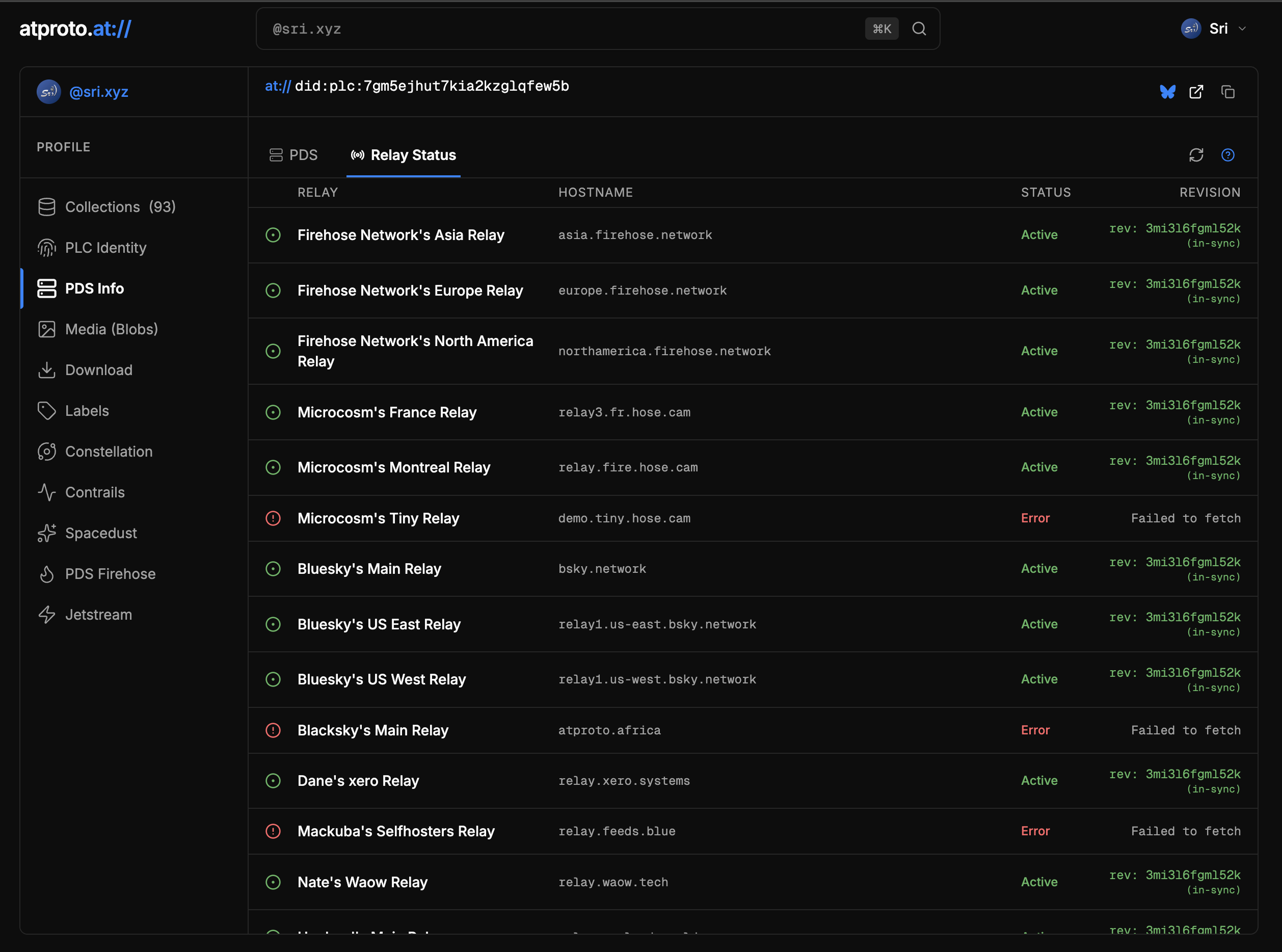
Task: Click the @sri.xyz profile link
Action: coord(98,92)
